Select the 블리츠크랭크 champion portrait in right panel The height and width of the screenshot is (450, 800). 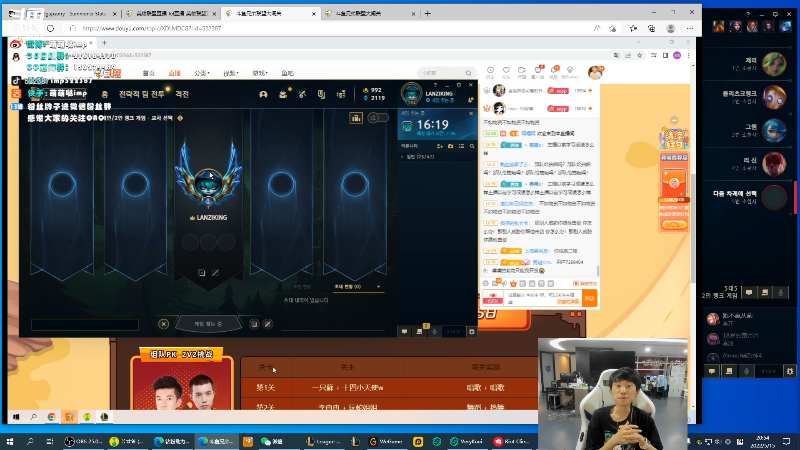pyautogui.click(x=774, y=97)
